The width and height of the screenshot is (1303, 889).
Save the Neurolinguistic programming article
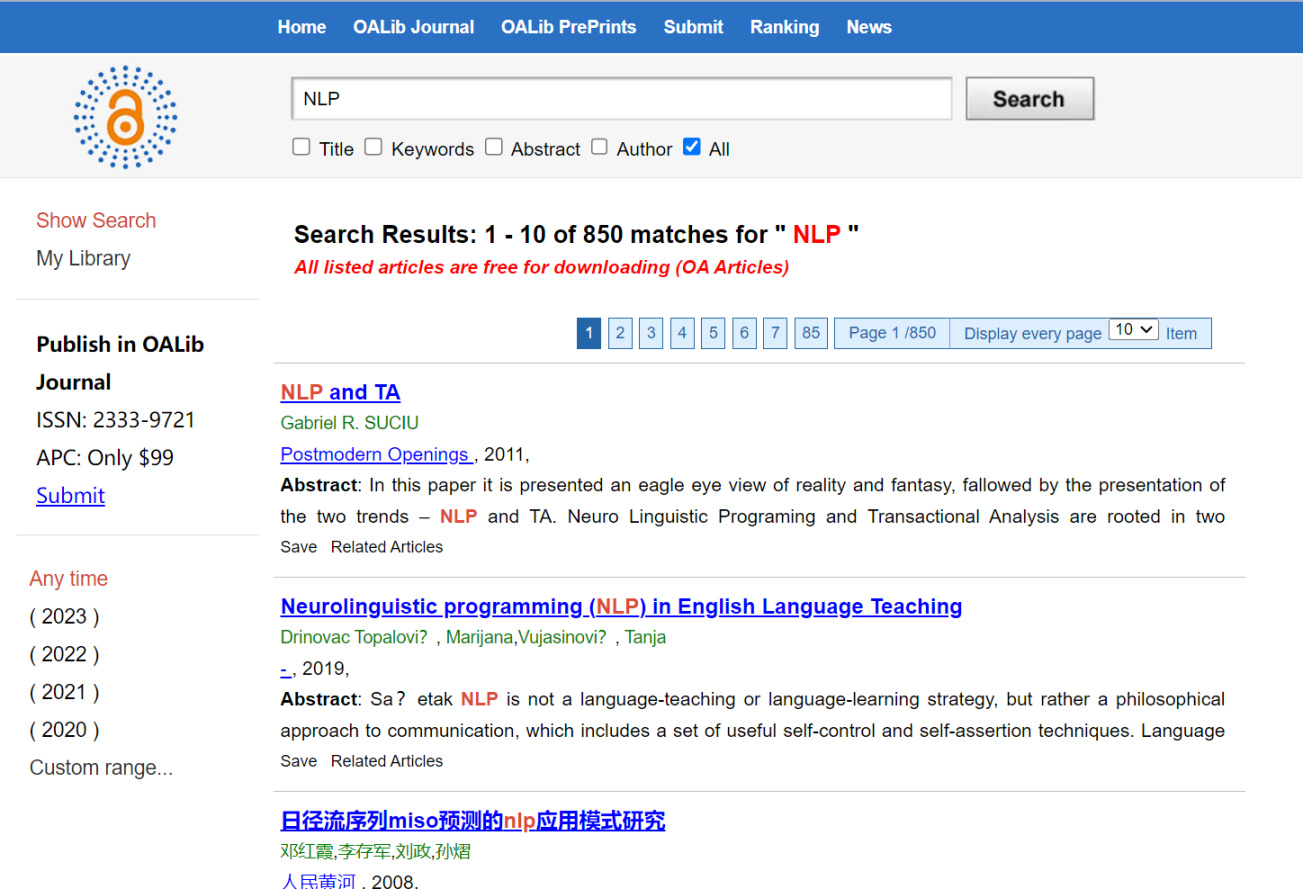(298, 761)
